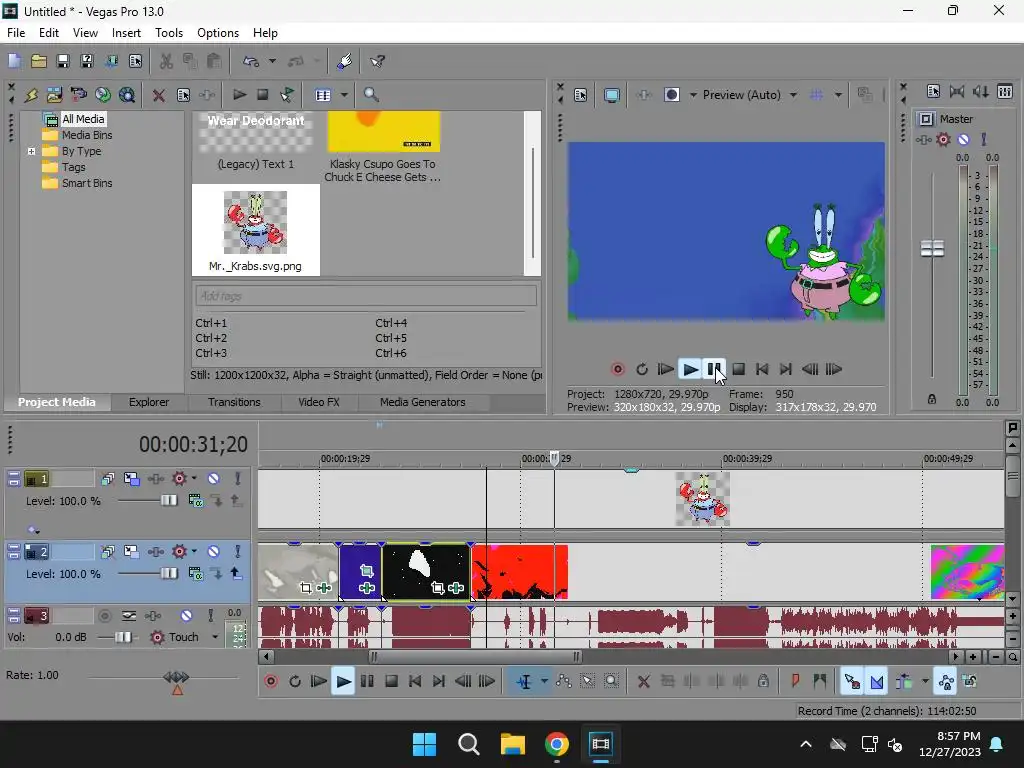Adjust the playback Rate slider
This screenshot has height=768, width=1024.
[x=176, y=678]
